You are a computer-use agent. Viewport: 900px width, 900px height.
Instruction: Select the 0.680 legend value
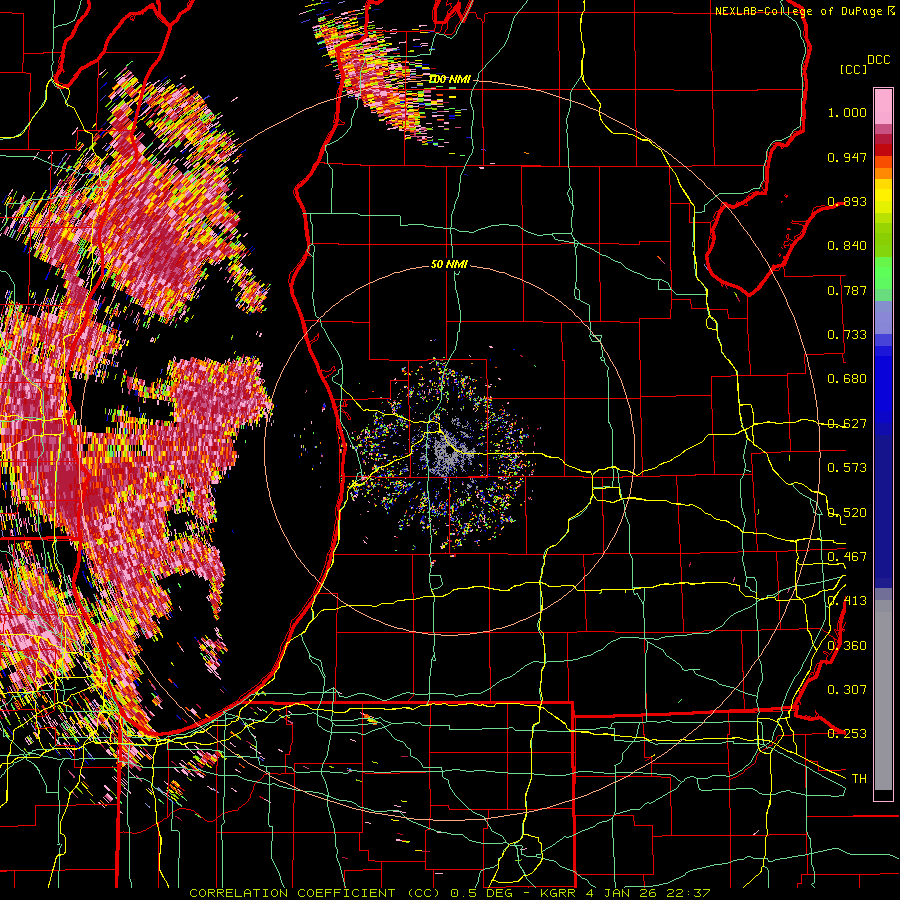pyautogui.click(x=847, y=379)
